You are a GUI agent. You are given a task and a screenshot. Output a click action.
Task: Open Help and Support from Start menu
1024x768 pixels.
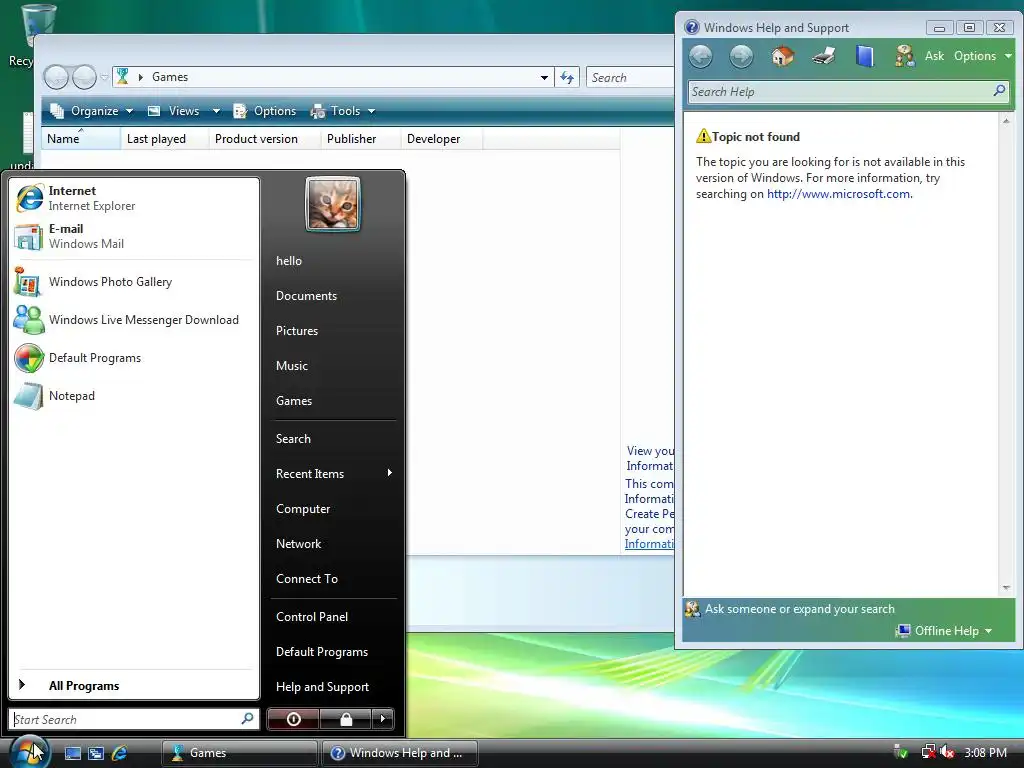tap(333, 687)
